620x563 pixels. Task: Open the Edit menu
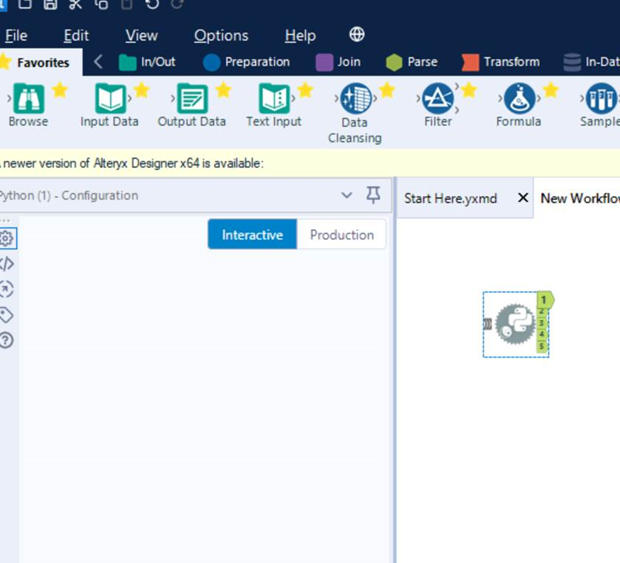point(76,36)
